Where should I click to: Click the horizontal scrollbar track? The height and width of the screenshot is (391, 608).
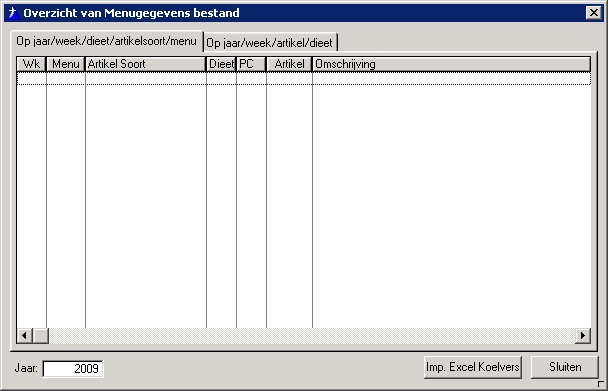312,336
